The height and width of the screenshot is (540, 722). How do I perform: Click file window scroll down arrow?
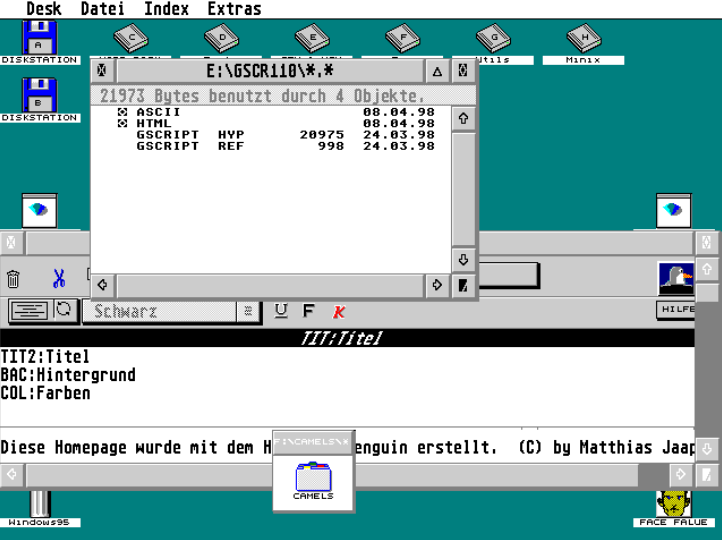click(x=462, y=259)
